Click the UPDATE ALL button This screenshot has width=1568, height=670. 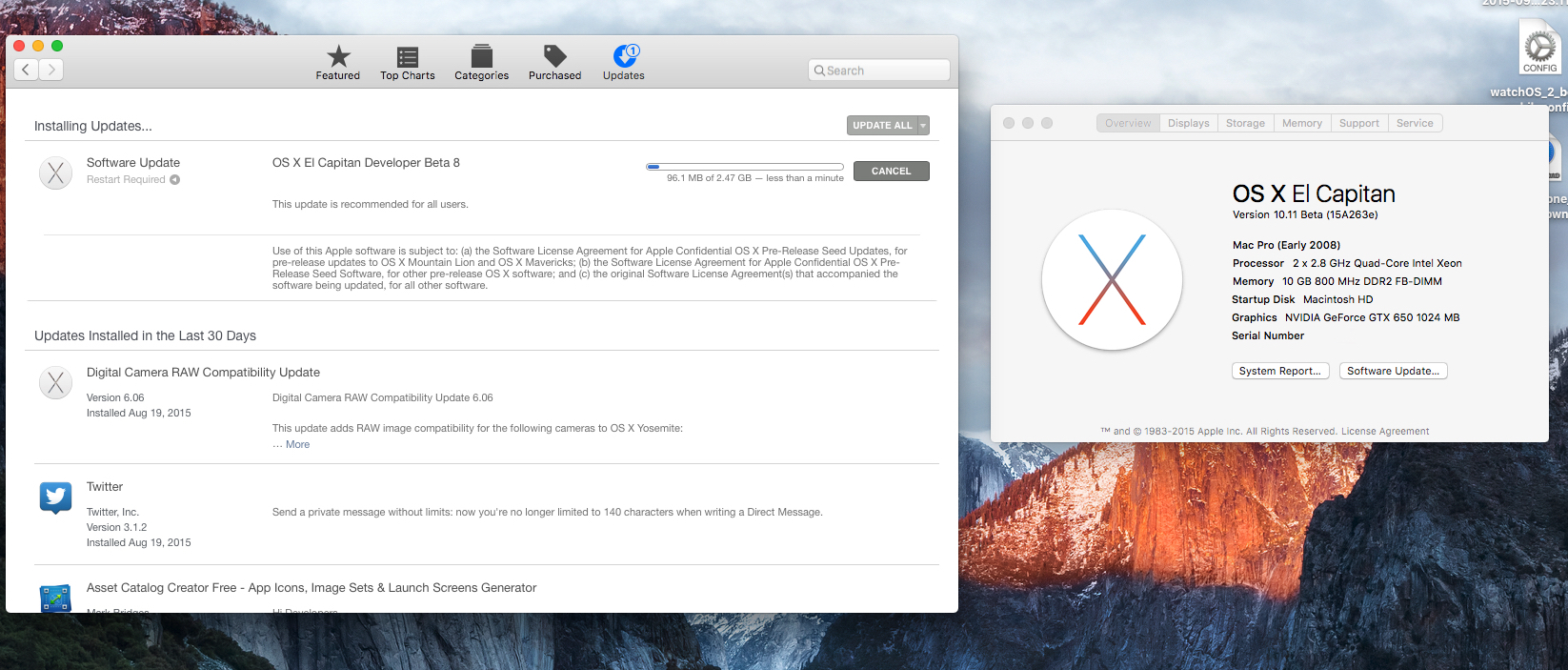tap(882, 125)
